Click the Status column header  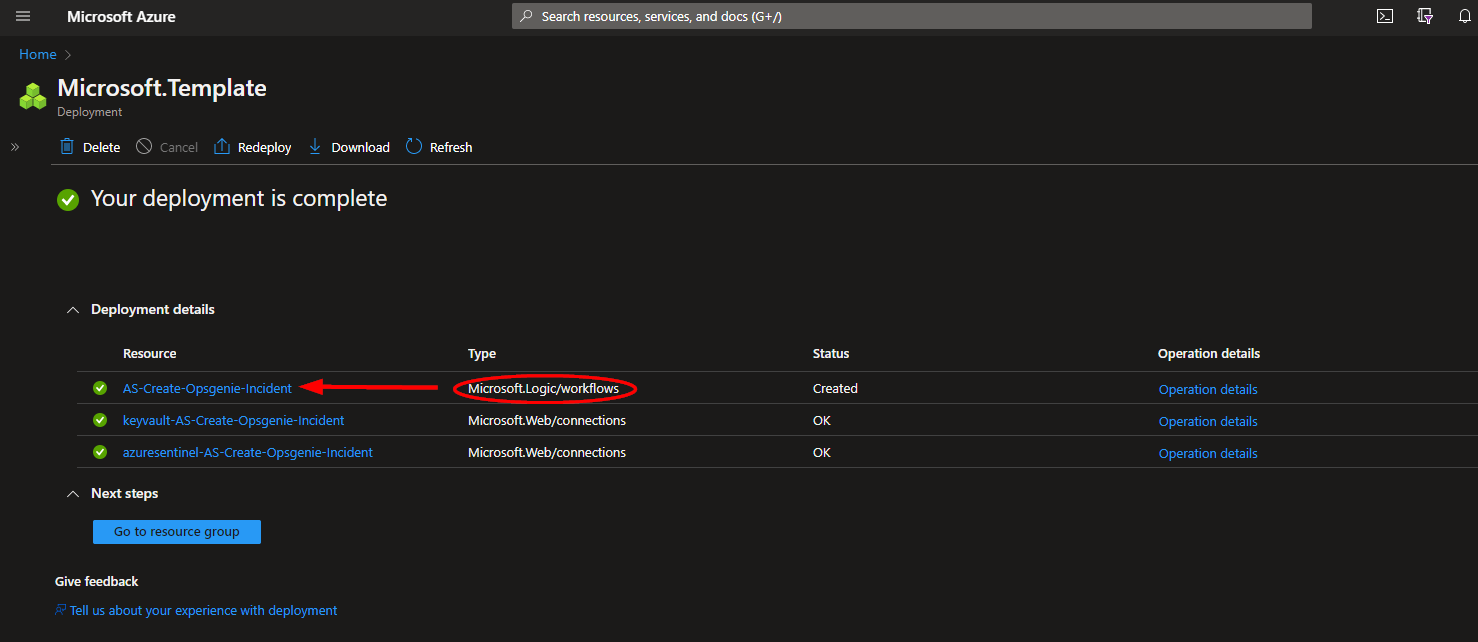[x=831, y=354]
